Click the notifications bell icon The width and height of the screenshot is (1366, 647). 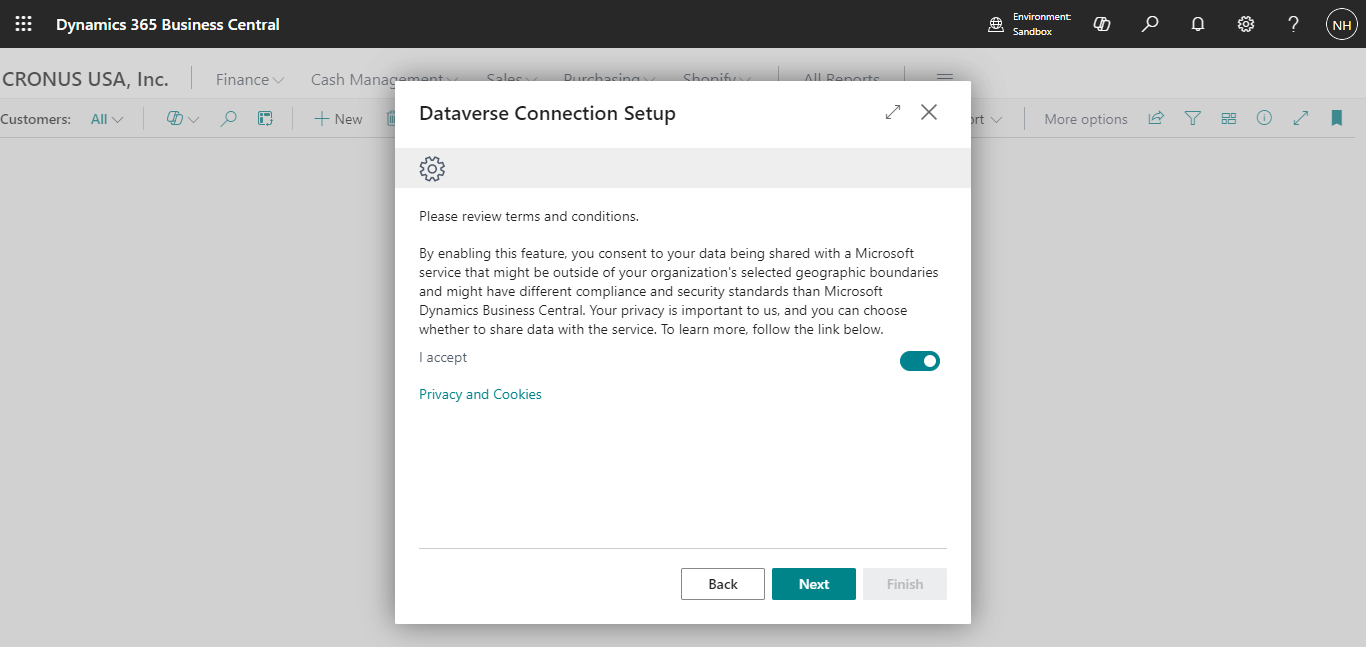coord(1198,24)
